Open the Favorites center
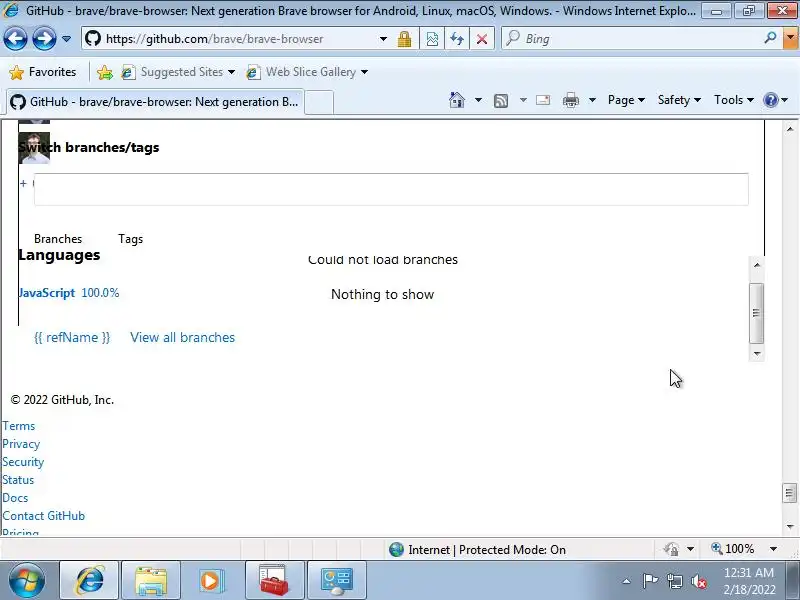 pos(43,72)
